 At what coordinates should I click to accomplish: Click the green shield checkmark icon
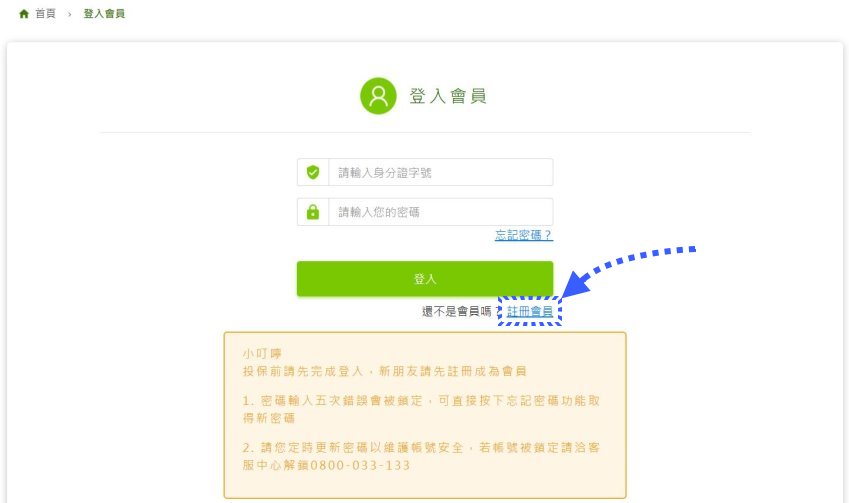click(x=313, y=172)
